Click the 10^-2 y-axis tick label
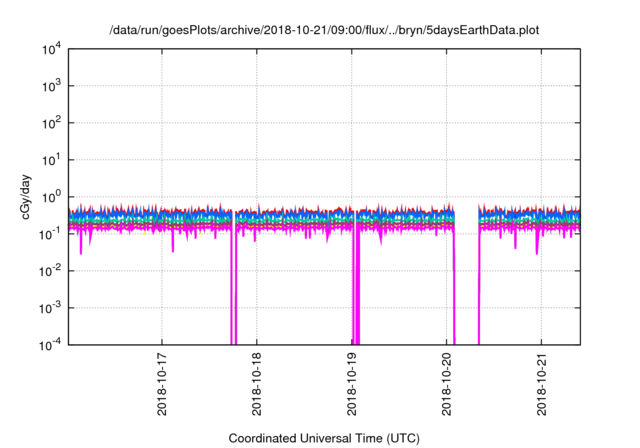Viewport: 640px width, 448px height. (x=50, y=271)
